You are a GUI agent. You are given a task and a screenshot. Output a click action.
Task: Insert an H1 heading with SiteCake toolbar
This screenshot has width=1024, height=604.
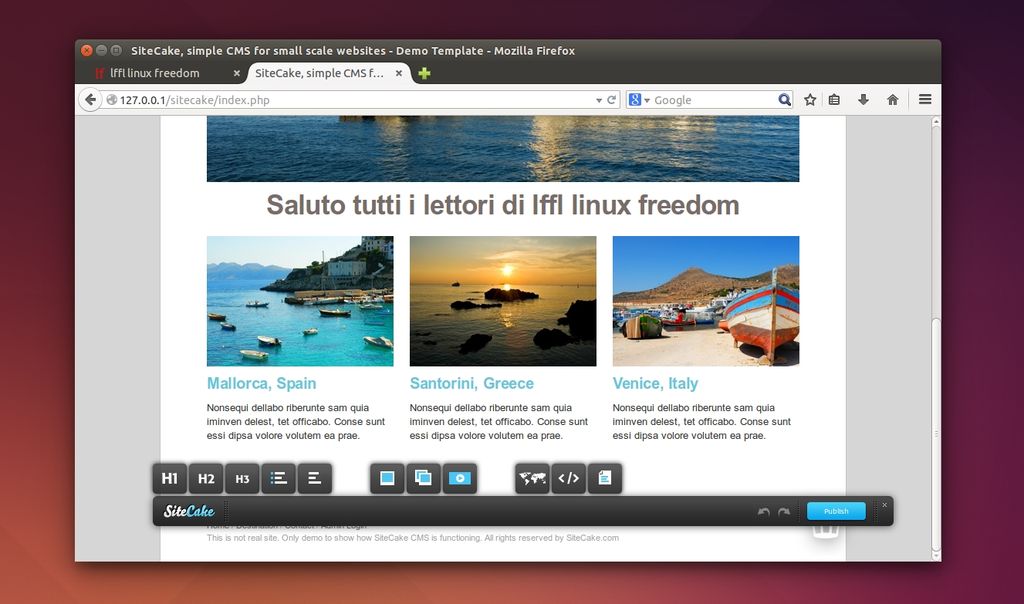pos(170,479)
